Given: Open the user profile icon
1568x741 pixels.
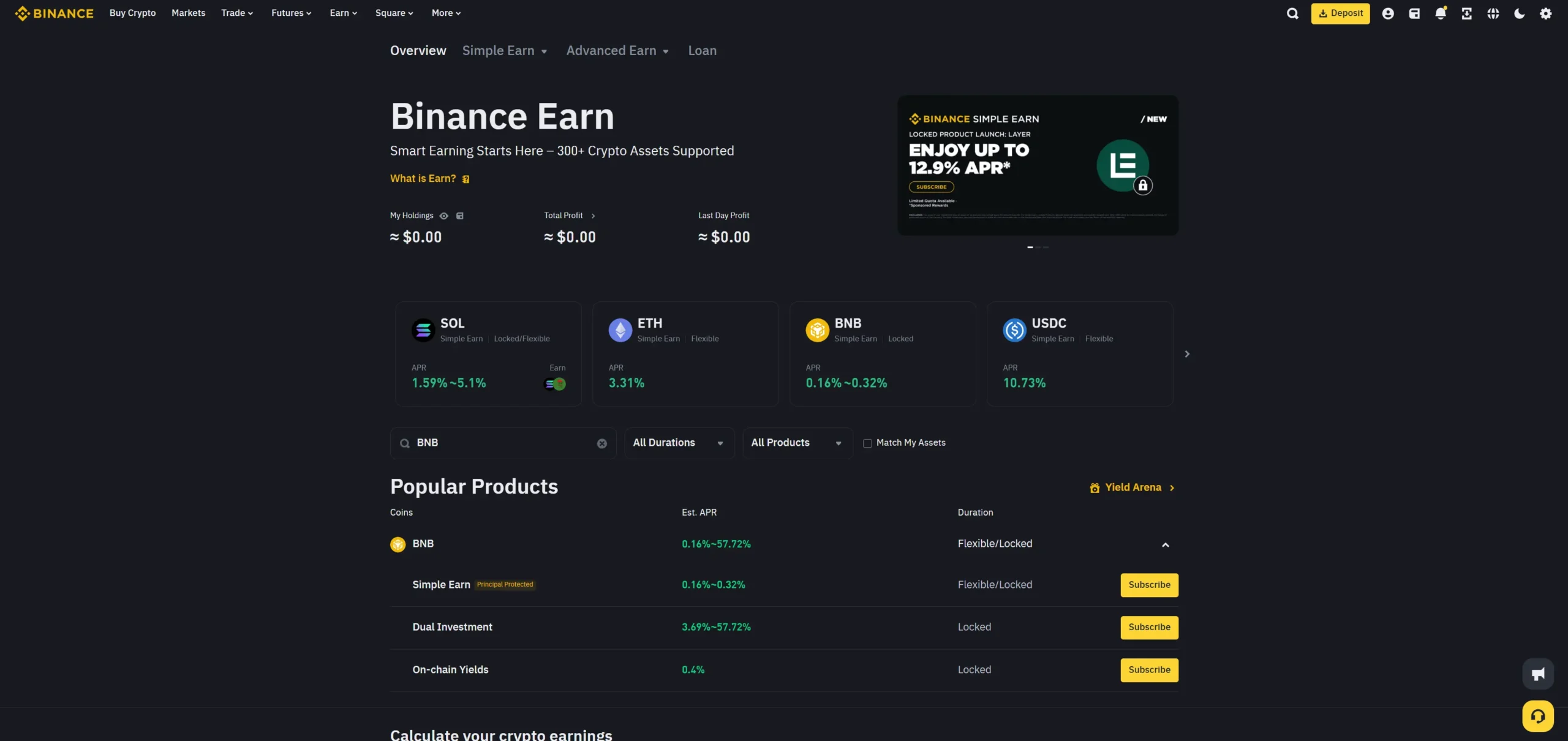Looking at the screenshot, I should pyautogui.click(x=1388, y=13).
